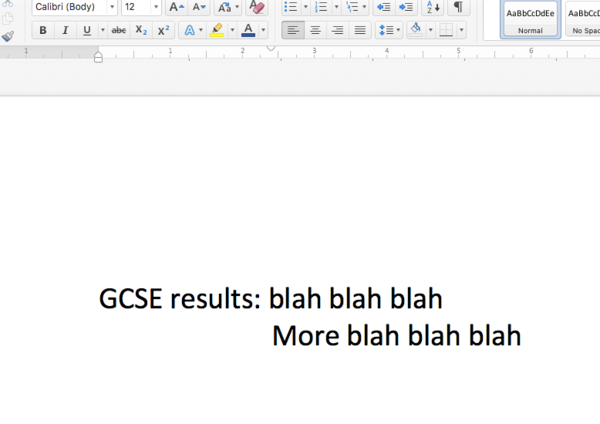This screenshot has width=600, height=424.
Task: Click the left indent marker on ruler
Action: point(98,57)
